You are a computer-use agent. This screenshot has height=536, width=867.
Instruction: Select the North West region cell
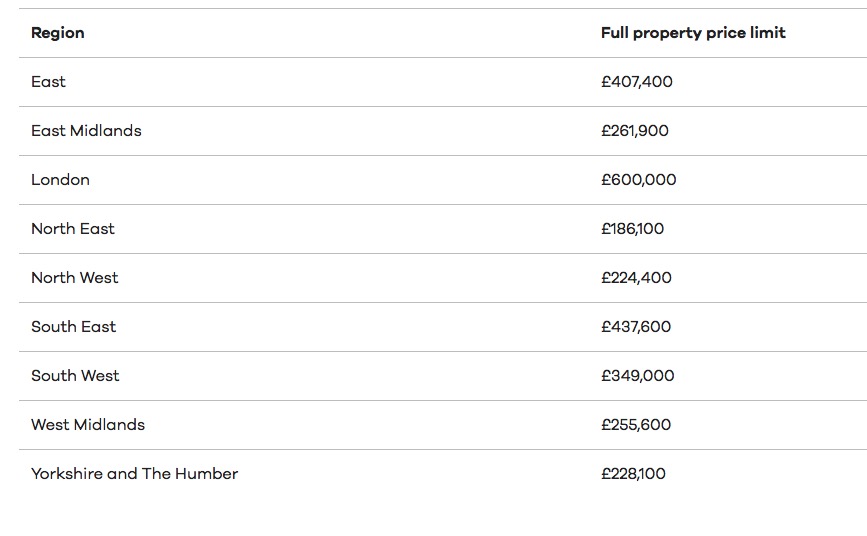coord(75,278)
